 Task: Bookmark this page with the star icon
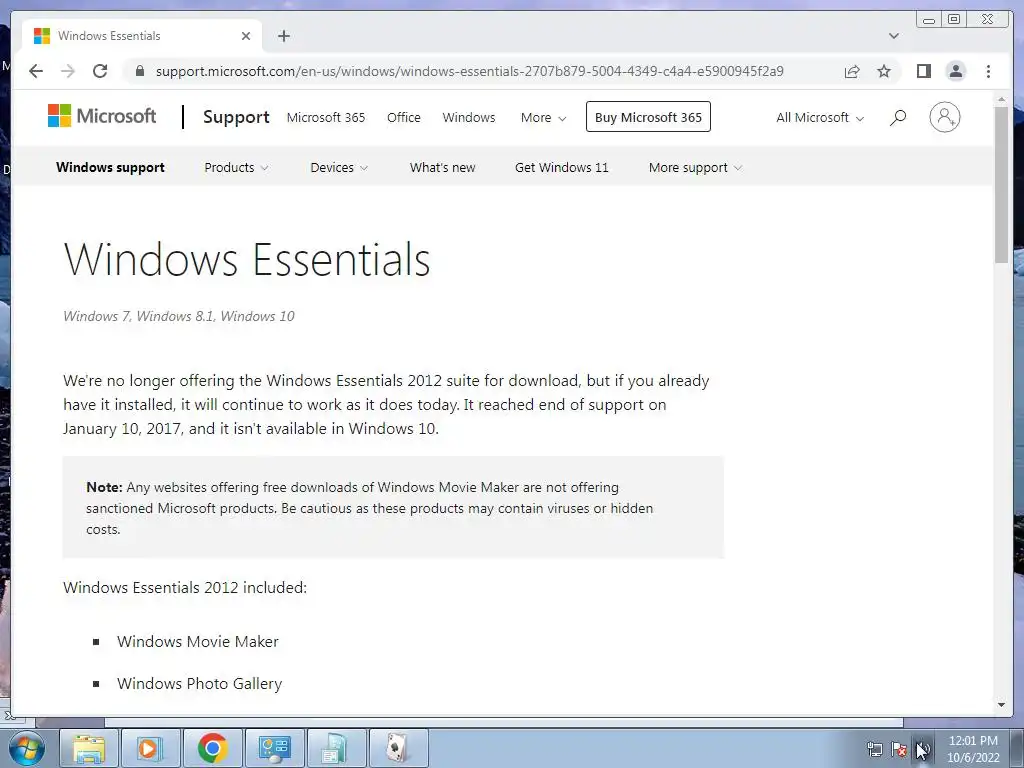[884, 71]
